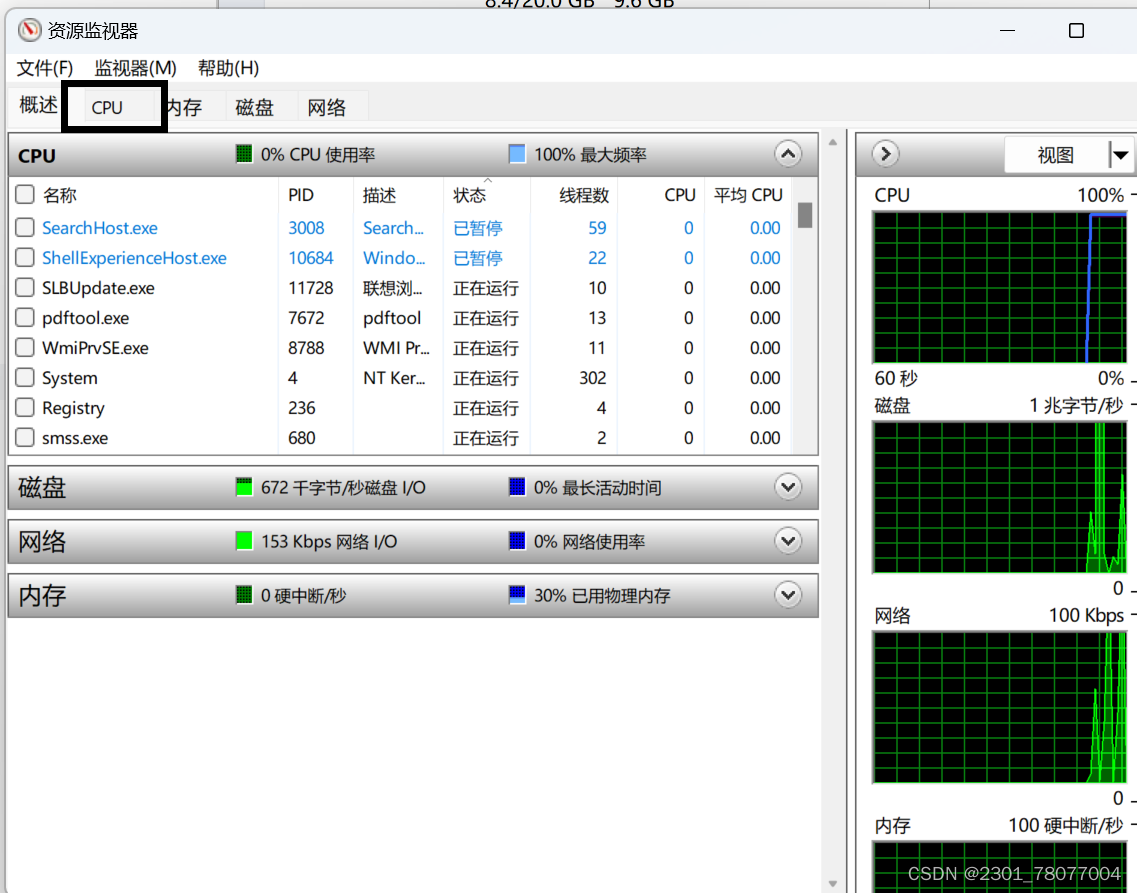Image resolution: width=1137 pixels, height=893 pixels.
Task: Tick the select-all checkbox beside 名称
Action: tap(25, 194)
